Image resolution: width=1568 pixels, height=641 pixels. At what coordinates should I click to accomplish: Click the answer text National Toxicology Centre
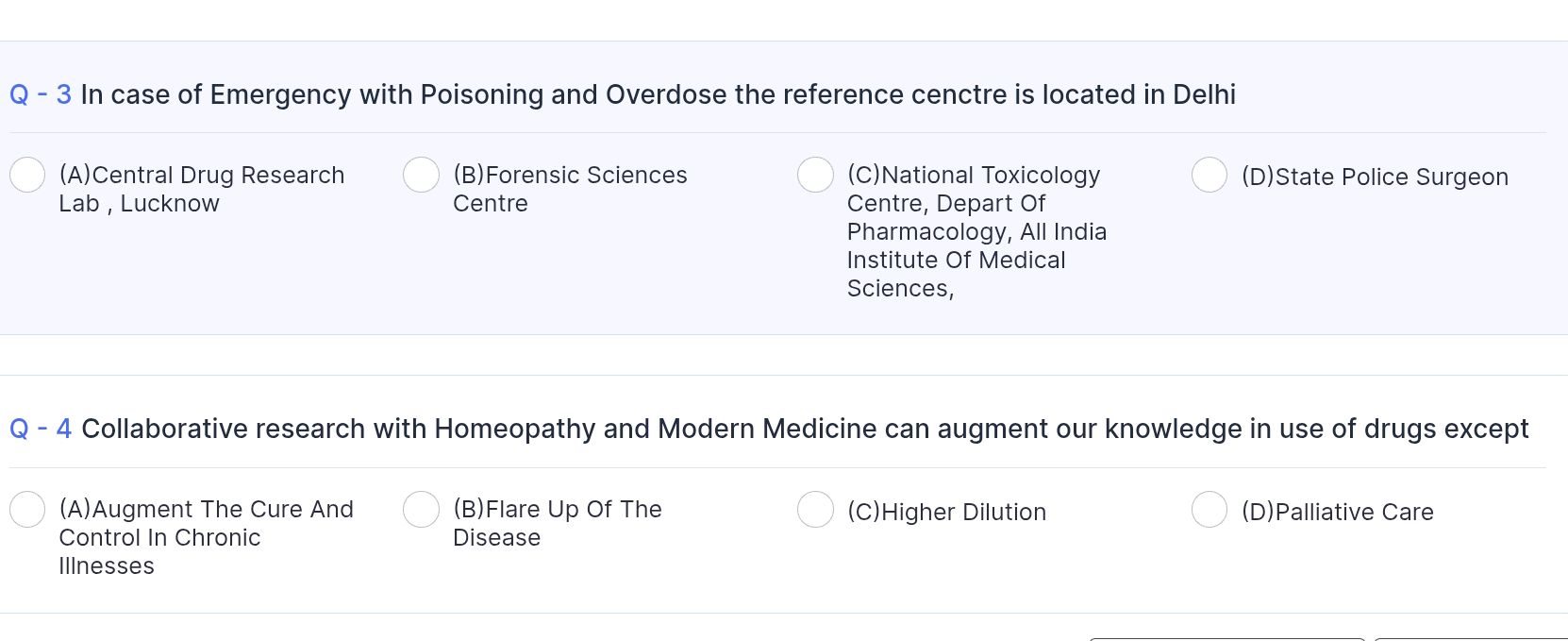[x=976, y=231]
